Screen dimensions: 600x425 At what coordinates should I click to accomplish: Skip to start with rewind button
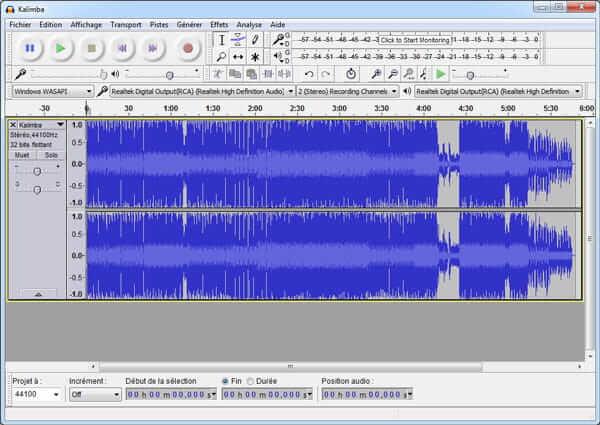click(x=123, y=47)
